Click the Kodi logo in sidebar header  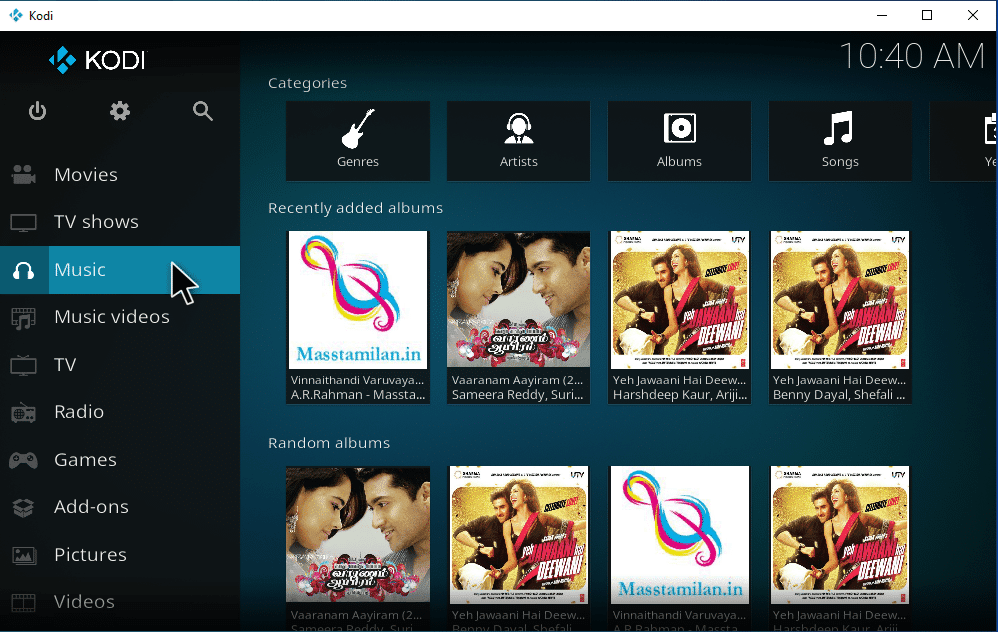click(98, 60)
